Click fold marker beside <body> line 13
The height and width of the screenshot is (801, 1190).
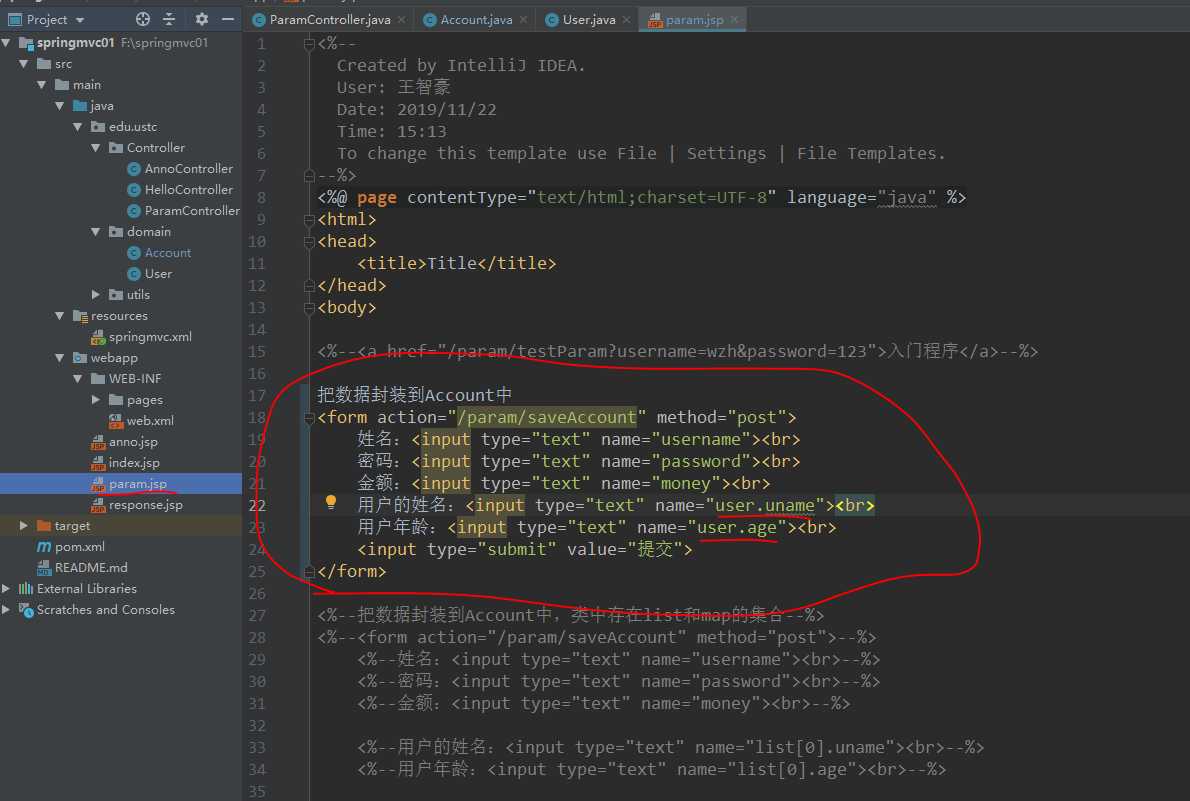coord(309,308)
